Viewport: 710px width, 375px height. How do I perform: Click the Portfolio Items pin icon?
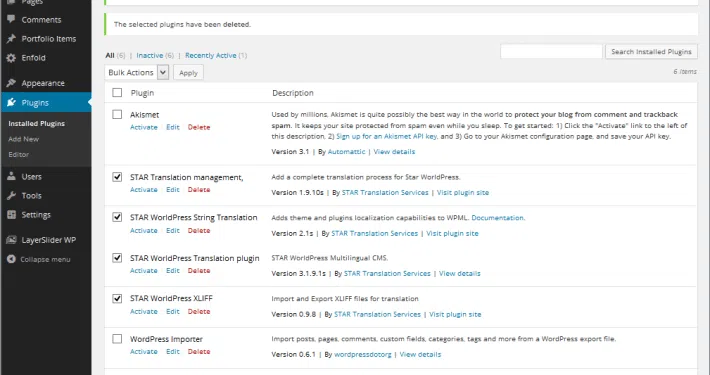click(11, 39)
